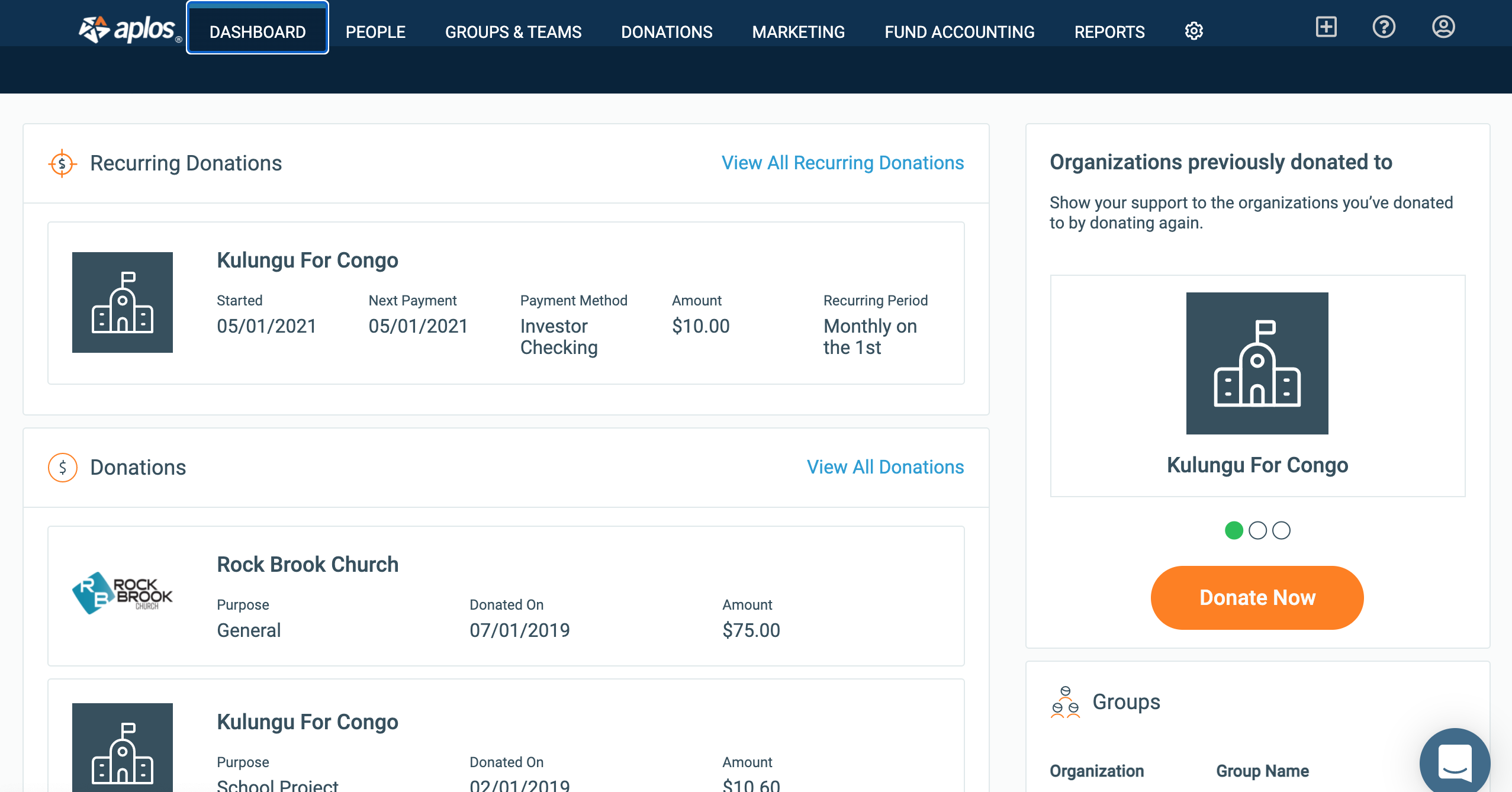Click the Rock Brook Church logo
This screenshot has height=792, width=1512.
tap(123, 593)
